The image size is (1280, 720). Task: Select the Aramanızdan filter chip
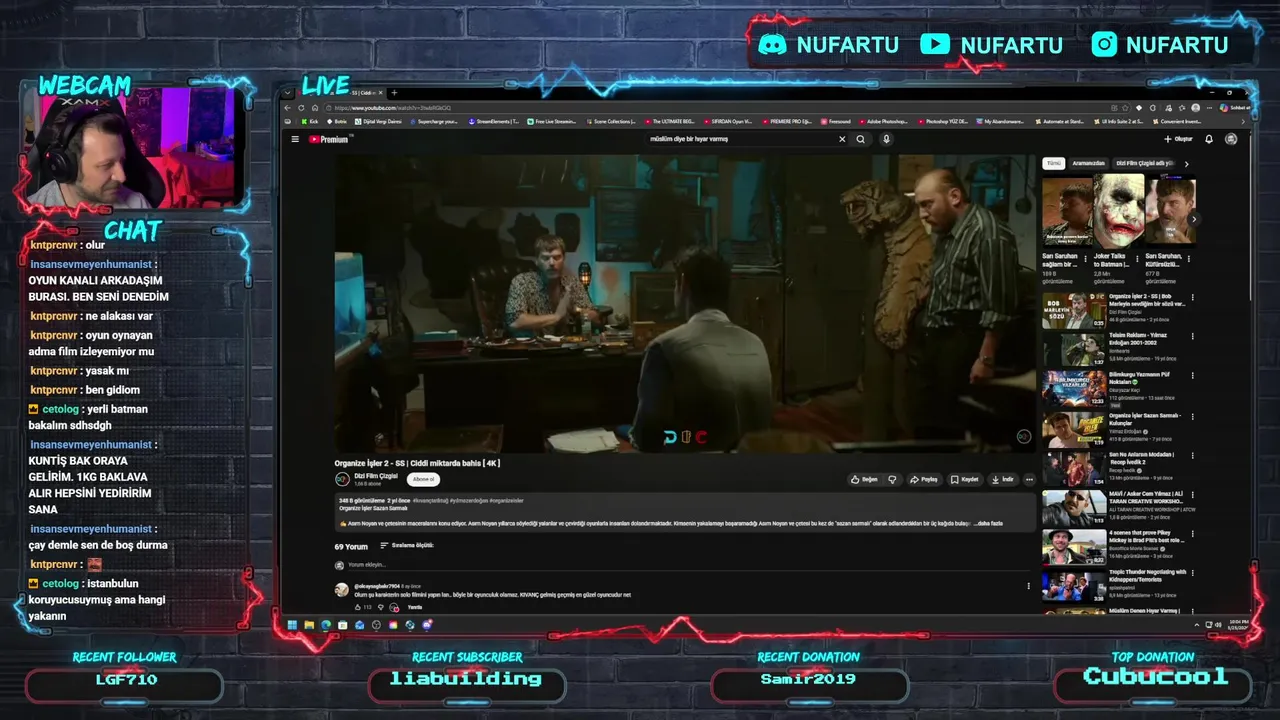coord(1088,163)
